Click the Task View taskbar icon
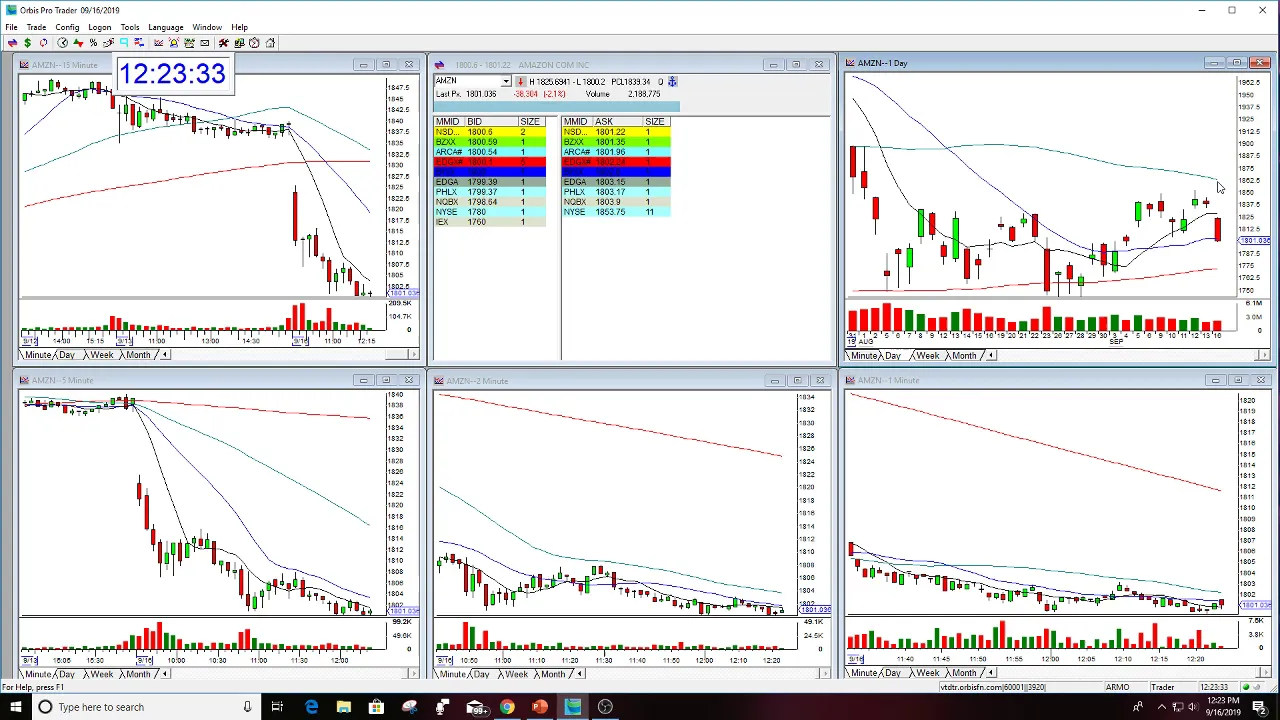1280x720 pixels. [x=277, y=707]
